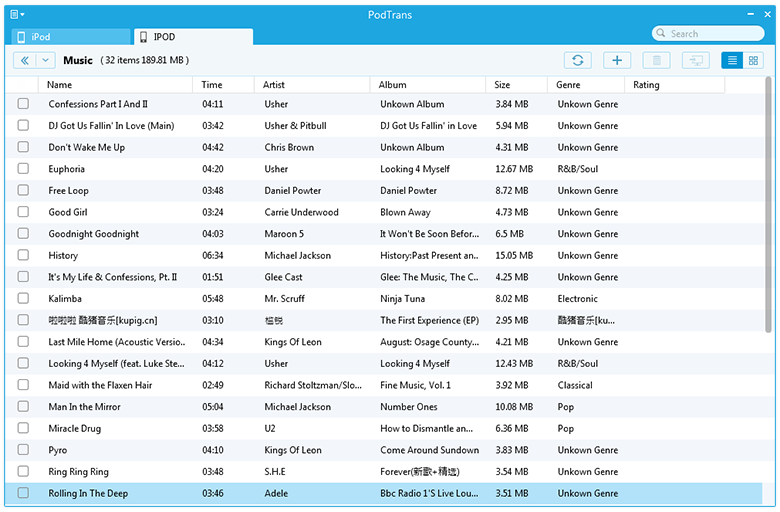Select the Rolling In The Deep checkbox
This screenshot has height=512, width=780.
click(x=23, y=493)
